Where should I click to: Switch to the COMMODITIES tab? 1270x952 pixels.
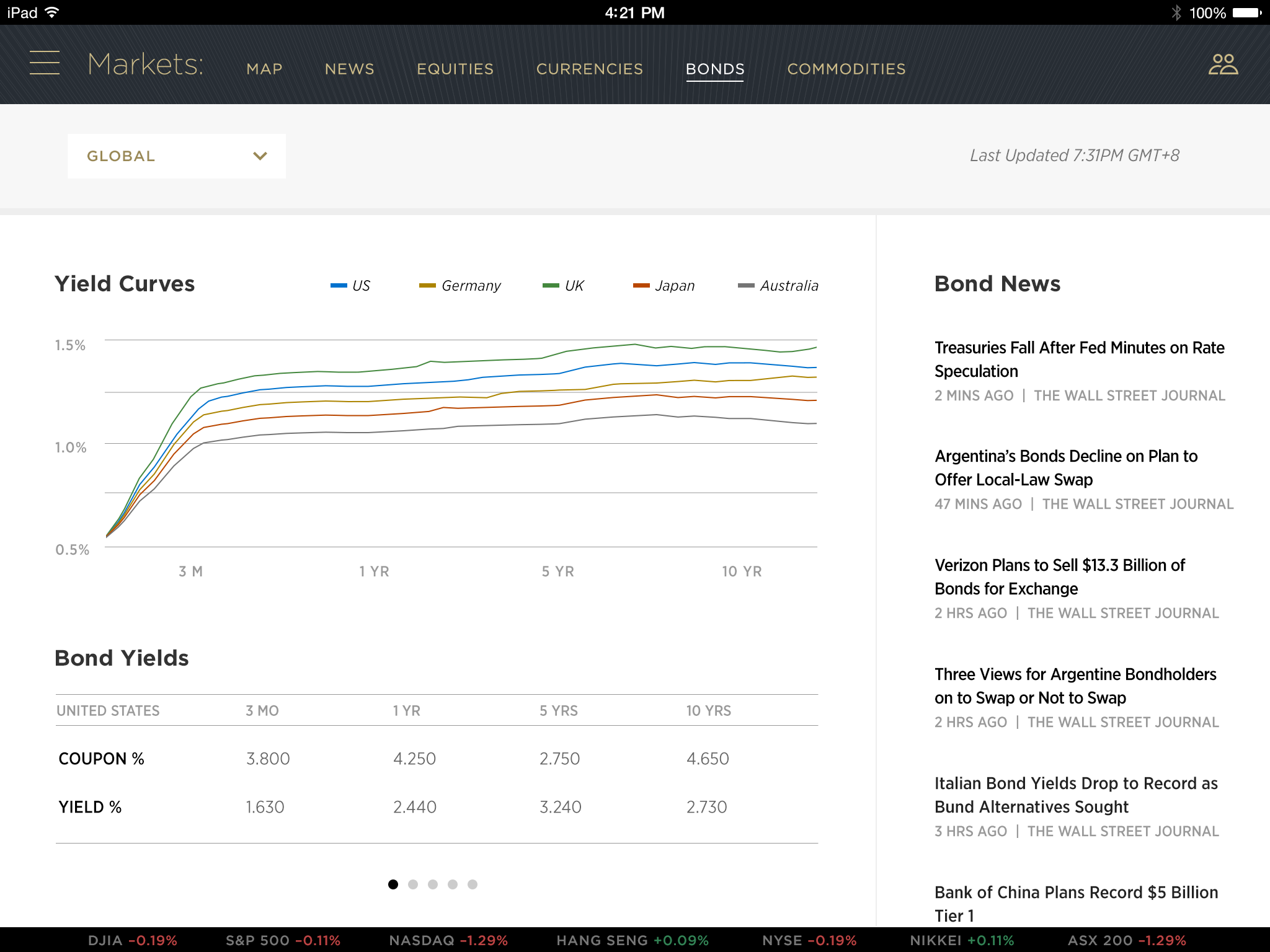846,69
